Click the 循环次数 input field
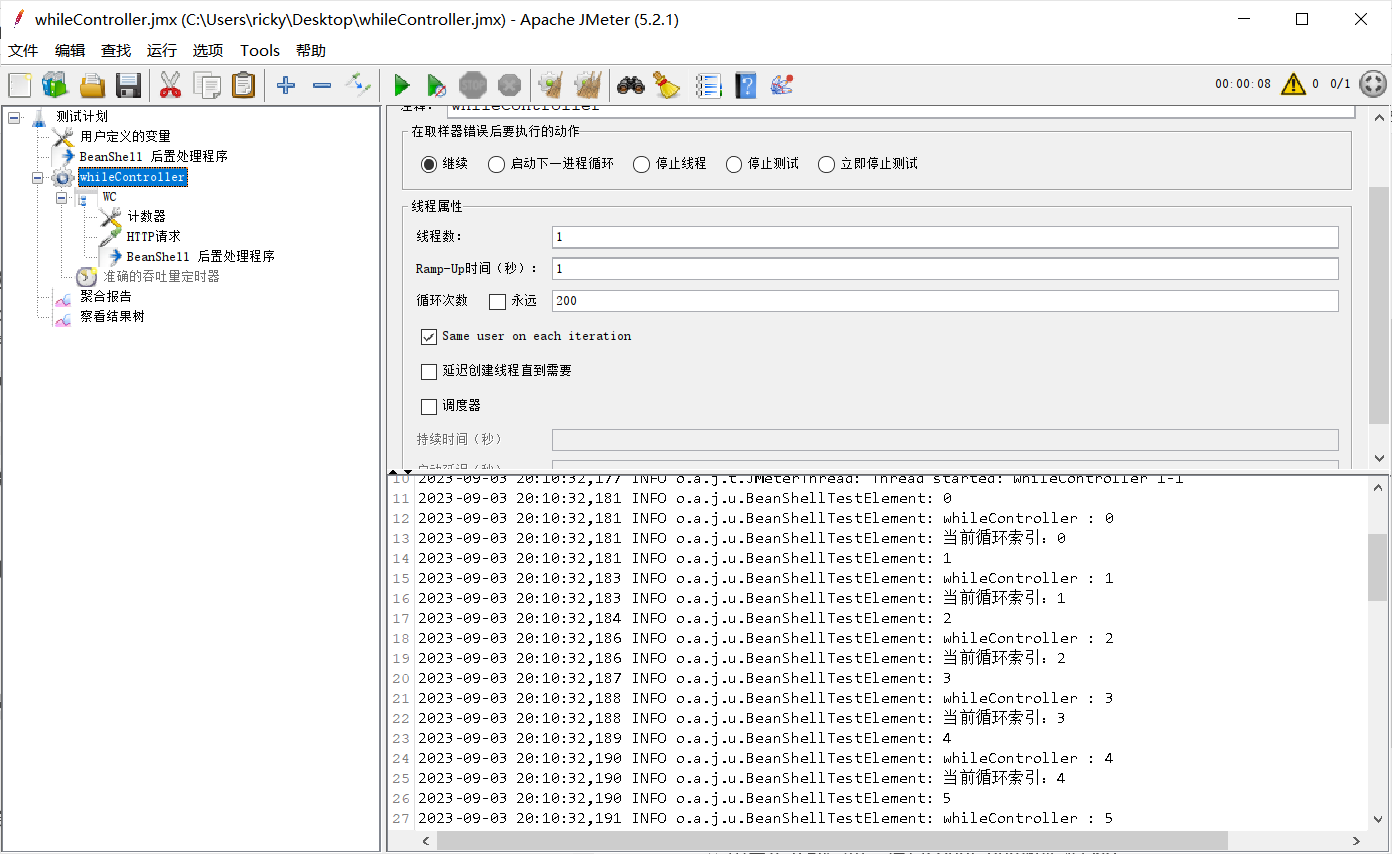Screen dimensions: 1392x854 [945, 301]
